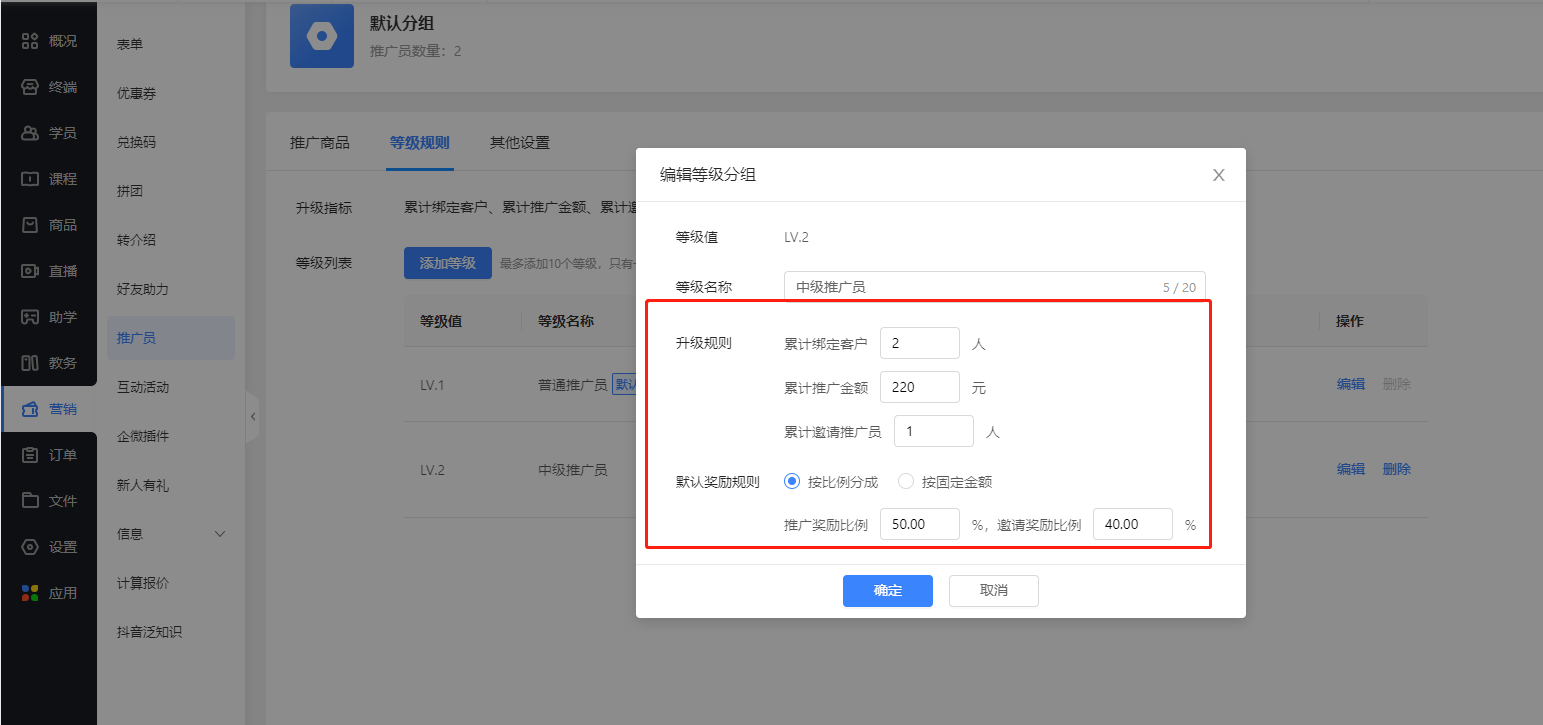Open the 终端 terminal section icon
This screenshot has height=725, width=1543.
(30, 87)
